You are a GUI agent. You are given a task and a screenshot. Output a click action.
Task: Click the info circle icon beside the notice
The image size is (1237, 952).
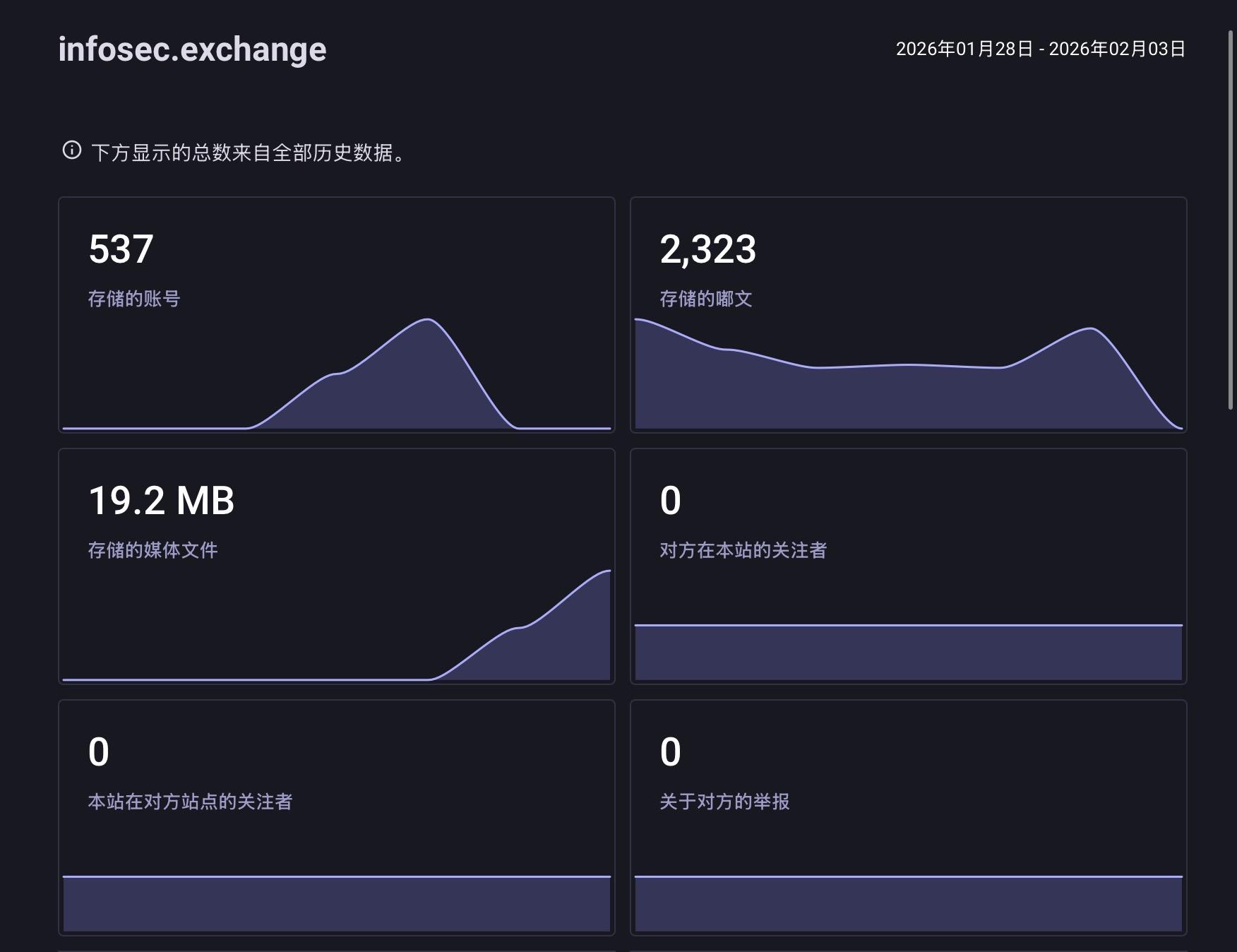coord(72,150)
